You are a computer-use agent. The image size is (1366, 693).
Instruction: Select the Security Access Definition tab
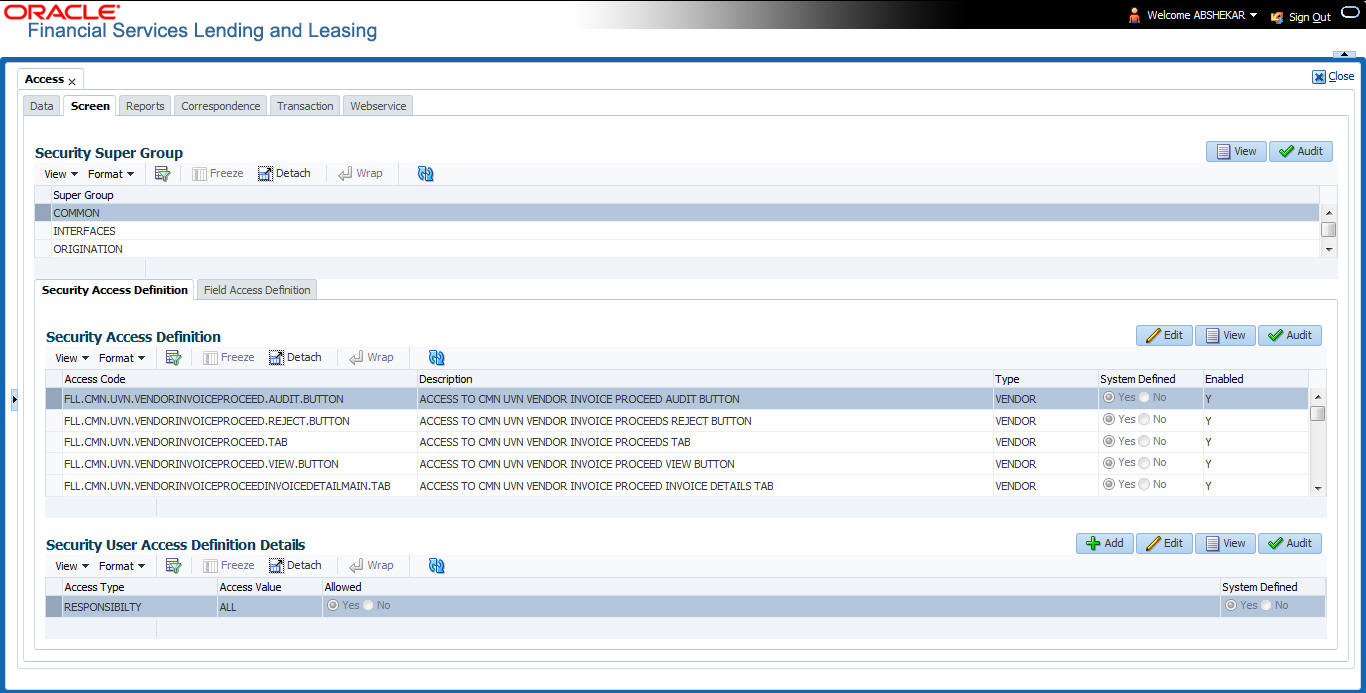click(115, 290)
